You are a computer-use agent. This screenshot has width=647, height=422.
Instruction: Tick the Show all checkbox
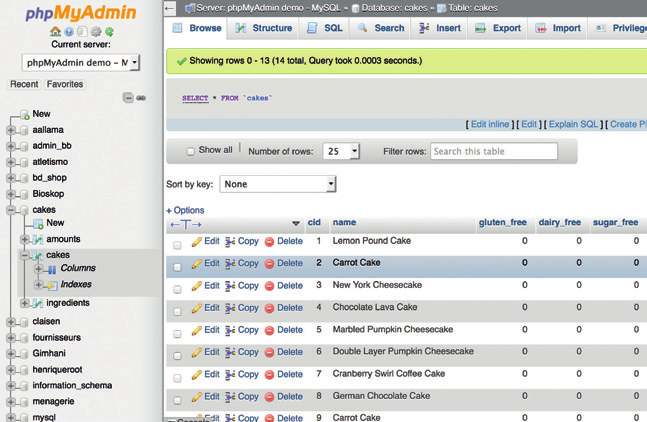click(x=190, y=151)
